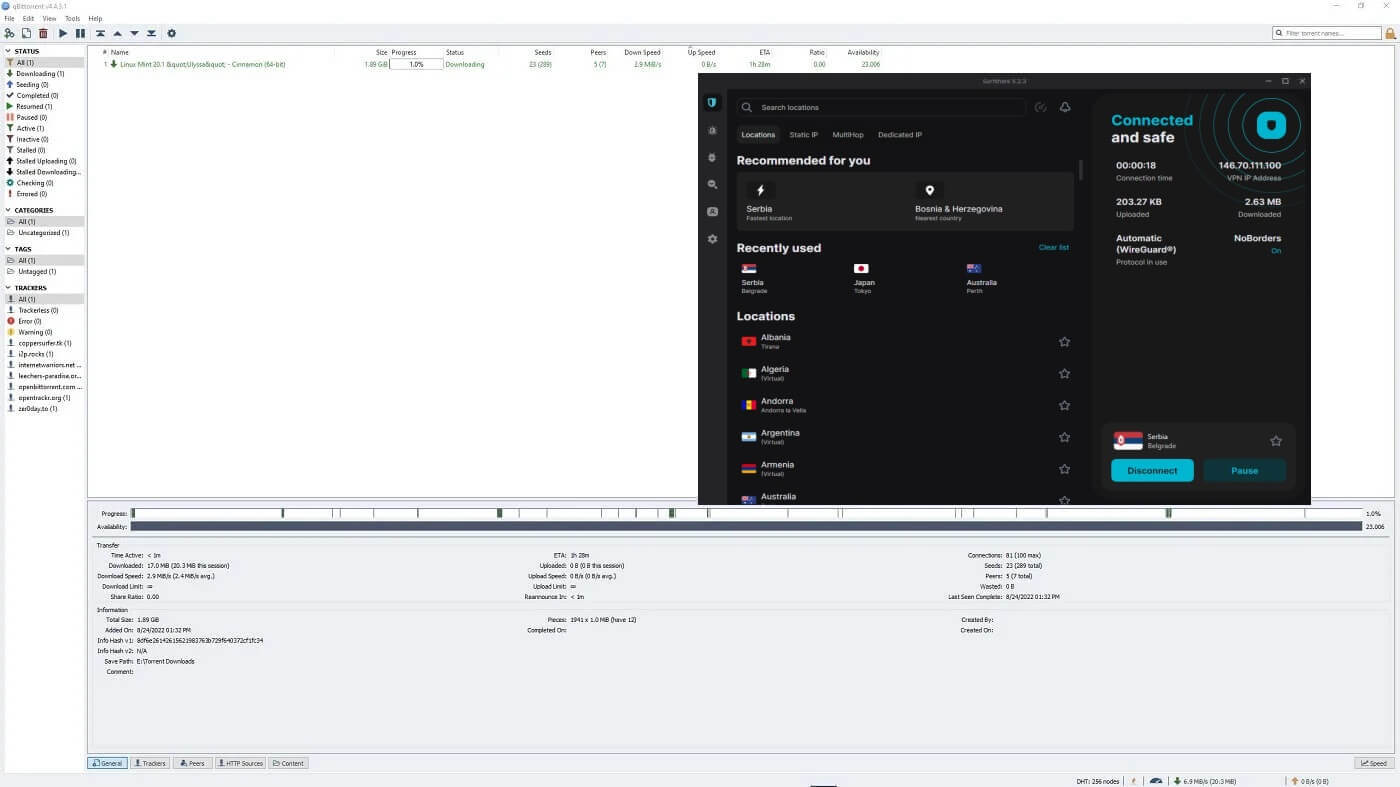Switch to the Content tab
The height and width of the screenshot is (787, 1400).
288,763
